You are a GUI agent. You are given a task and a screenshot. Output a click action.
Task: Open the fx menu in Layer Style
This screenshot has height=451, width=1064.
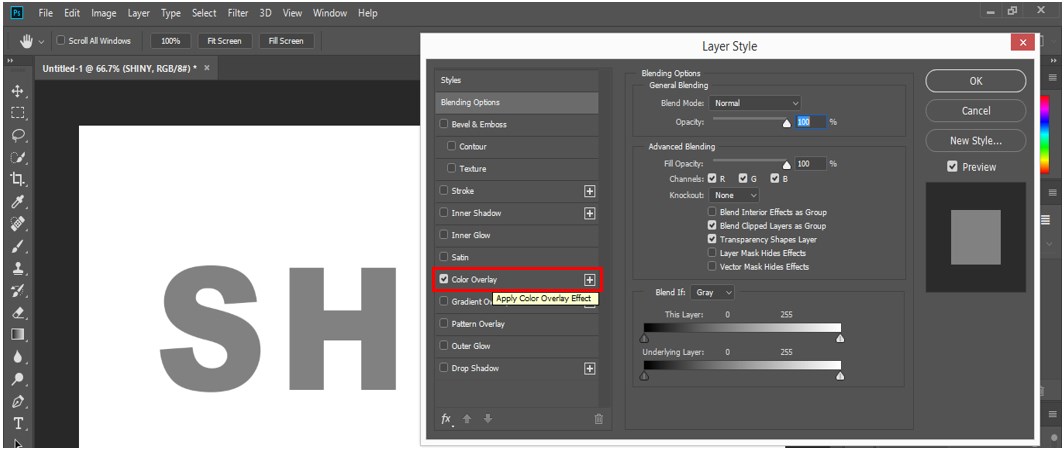(x=446, y=419)
